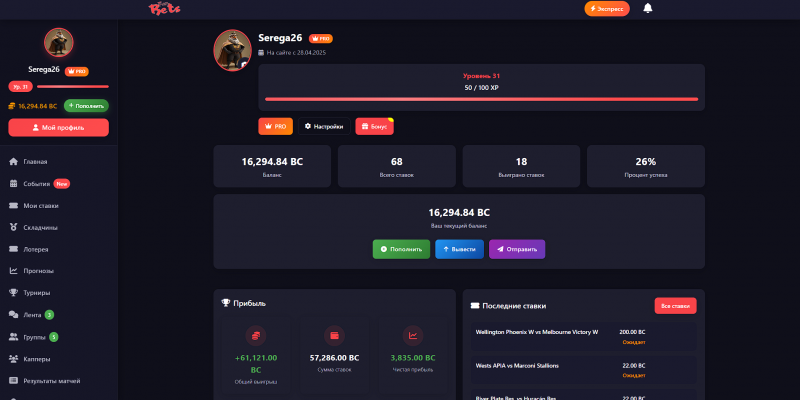Open Лента chat sidebar item

click(59, 315)
